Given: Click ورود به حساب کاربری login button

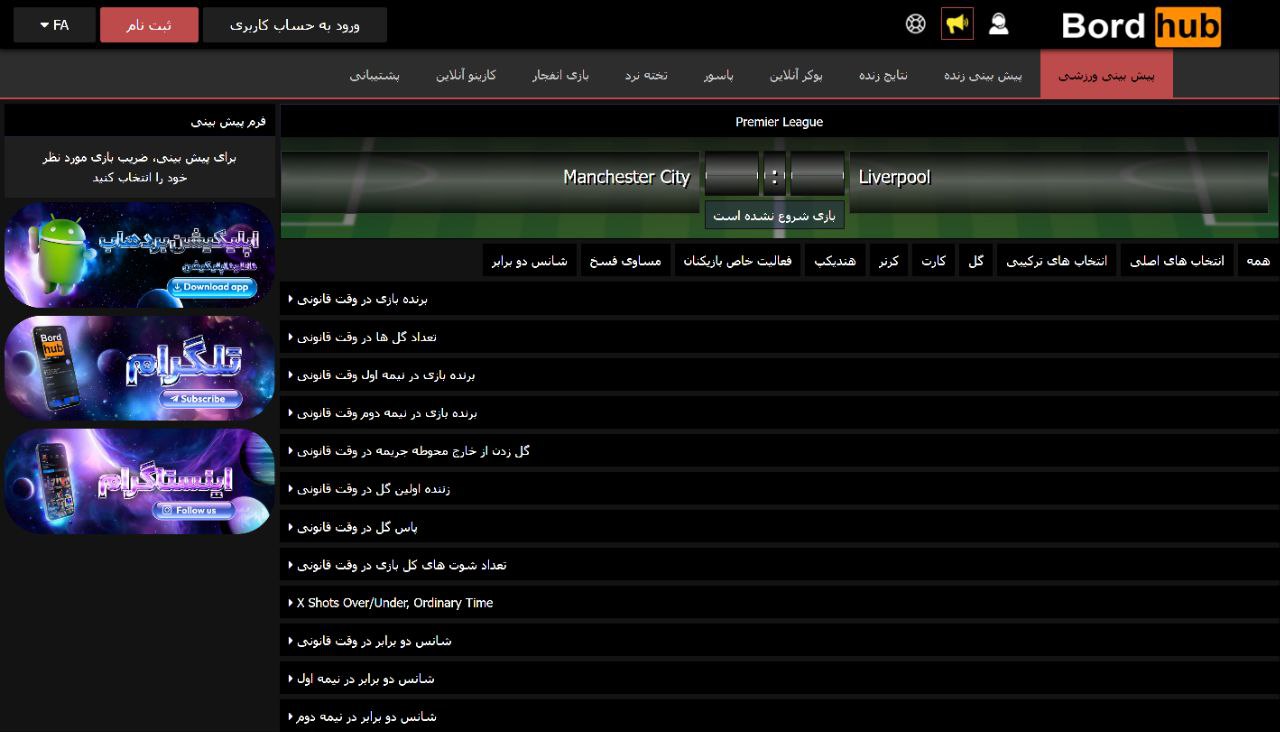Looking at the screenshot, I should pyautogui.click(x=295, y=25).
